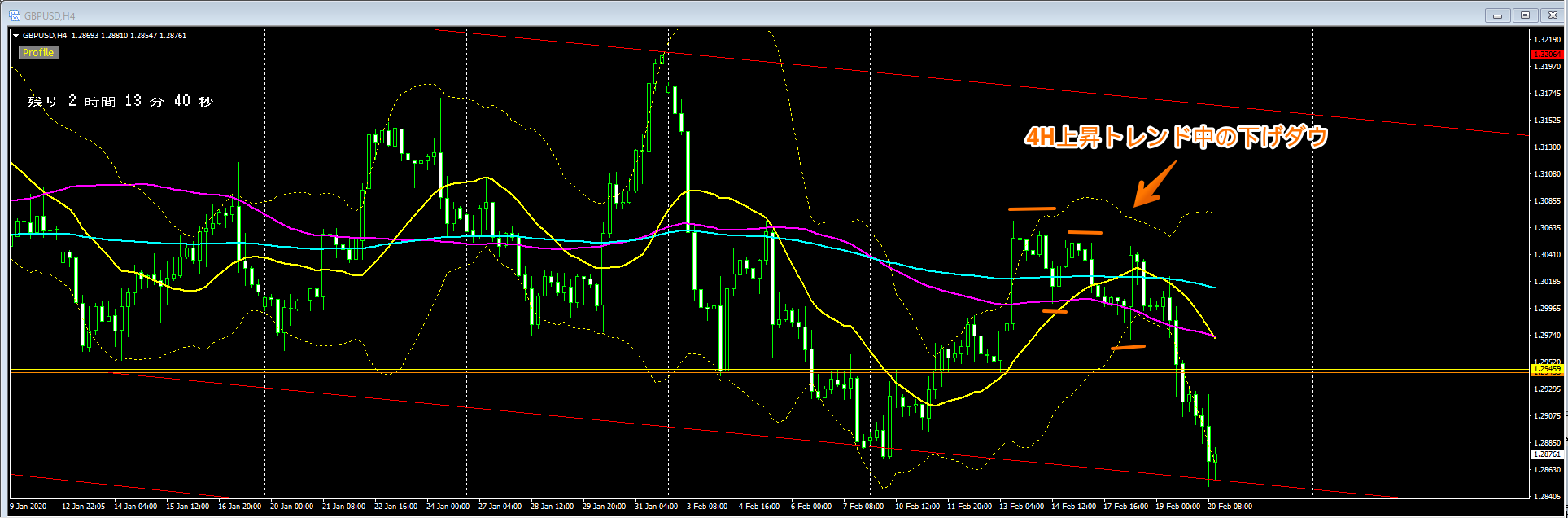
Task: Click the 1.29295 price scale value
Action: 1547,388
